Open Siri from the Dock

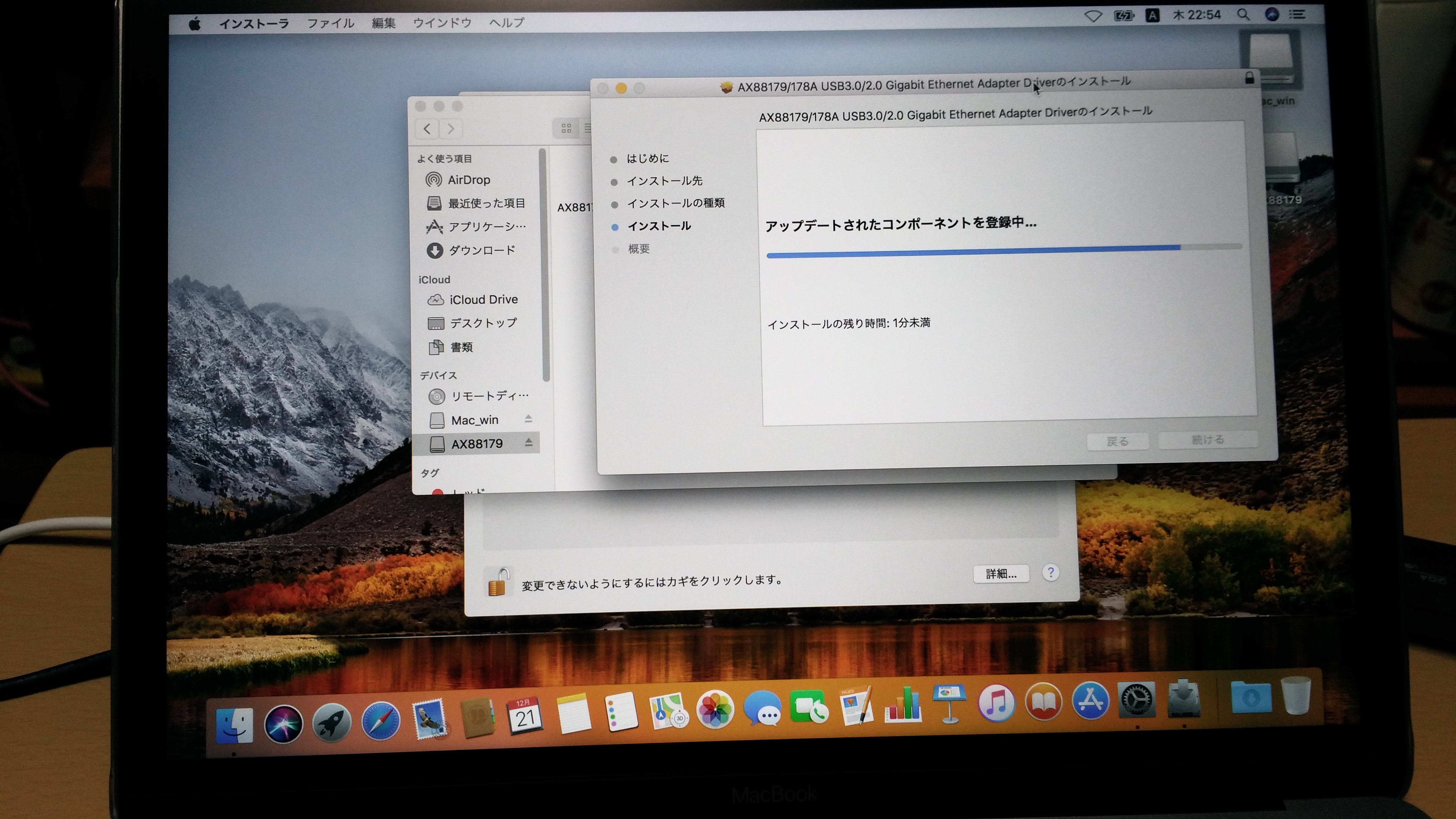coord(283,724)
